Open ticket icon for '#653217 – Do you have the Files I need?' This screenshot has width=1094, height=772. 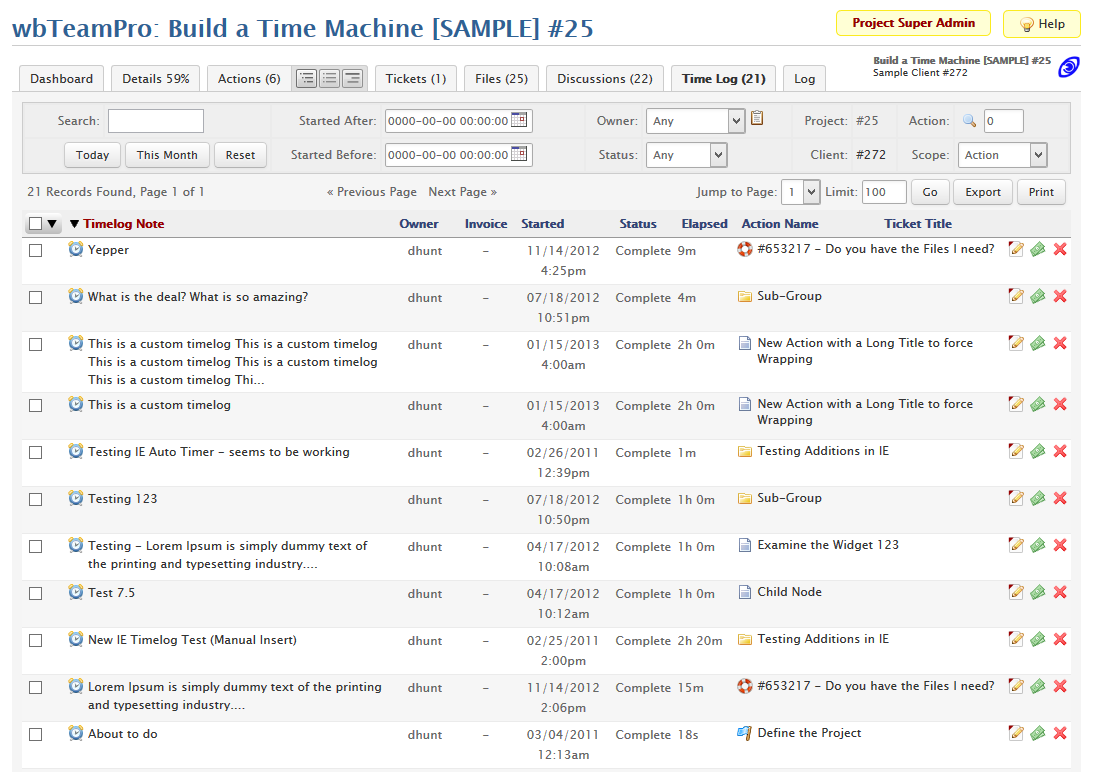745,249
